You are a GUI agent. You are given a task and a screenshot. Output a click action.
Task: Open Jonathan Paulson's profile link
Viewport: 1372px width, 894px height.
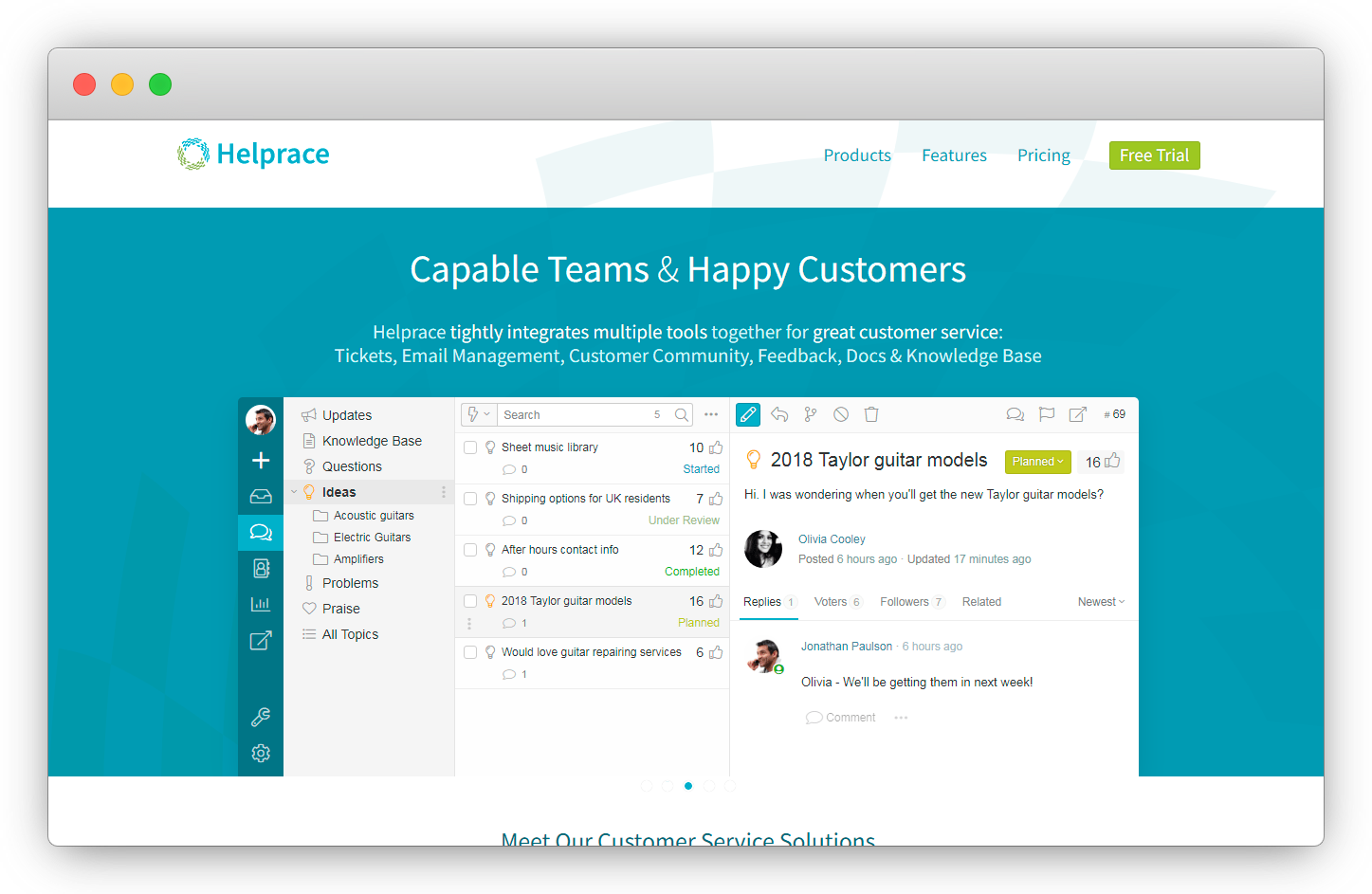[847, 647]
